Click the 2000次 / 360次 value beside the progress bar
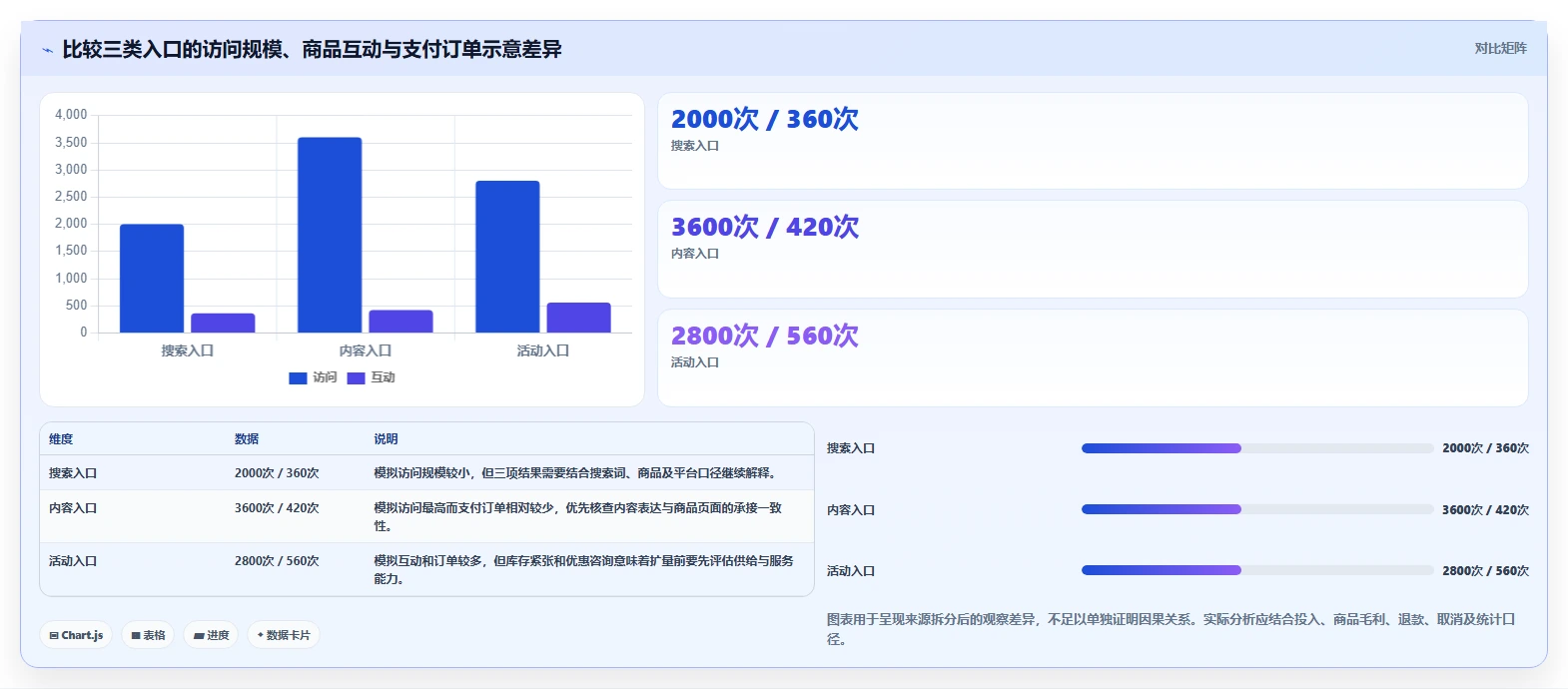This screenshot has height=689, width=1568. coord(1485,448)
